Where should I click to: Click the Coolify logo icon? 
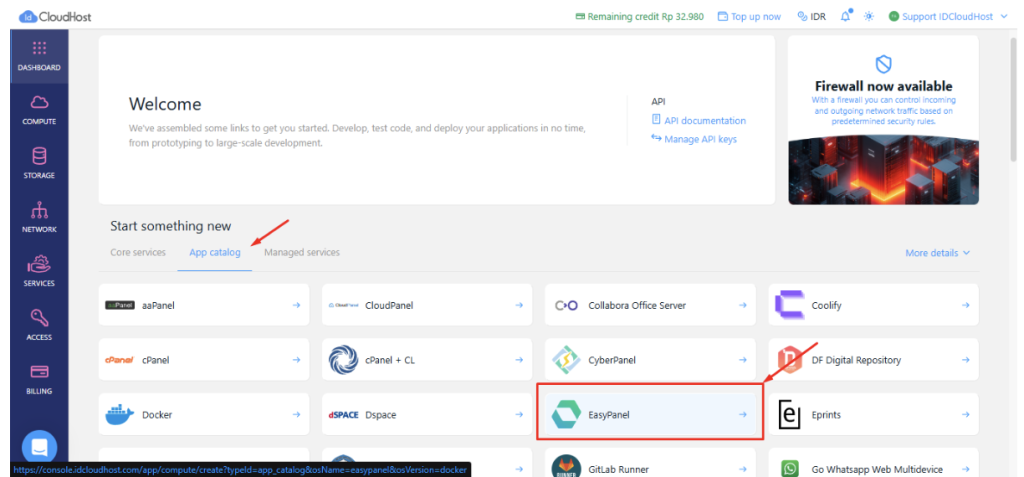[790, 305]
